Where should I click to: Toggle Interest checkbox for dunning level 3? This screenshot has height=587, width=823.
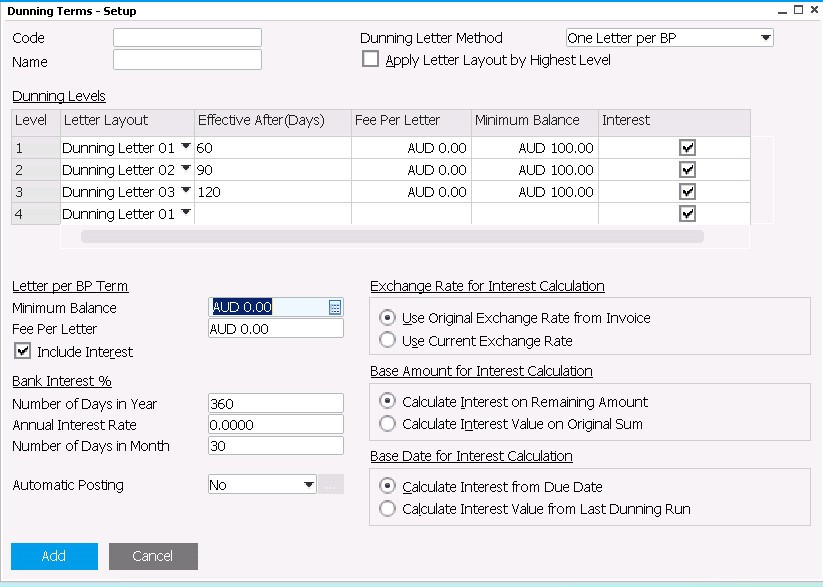(687, 192)
